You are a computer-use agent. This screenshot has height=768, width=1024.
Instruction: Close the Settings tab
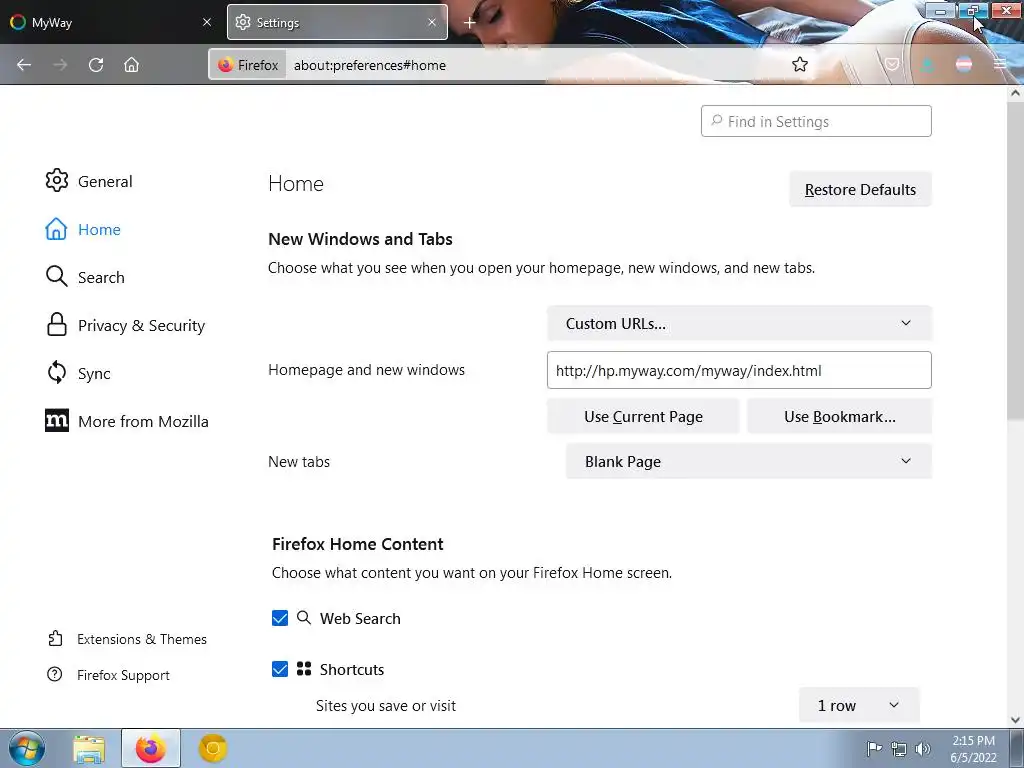tap(432, 22)
